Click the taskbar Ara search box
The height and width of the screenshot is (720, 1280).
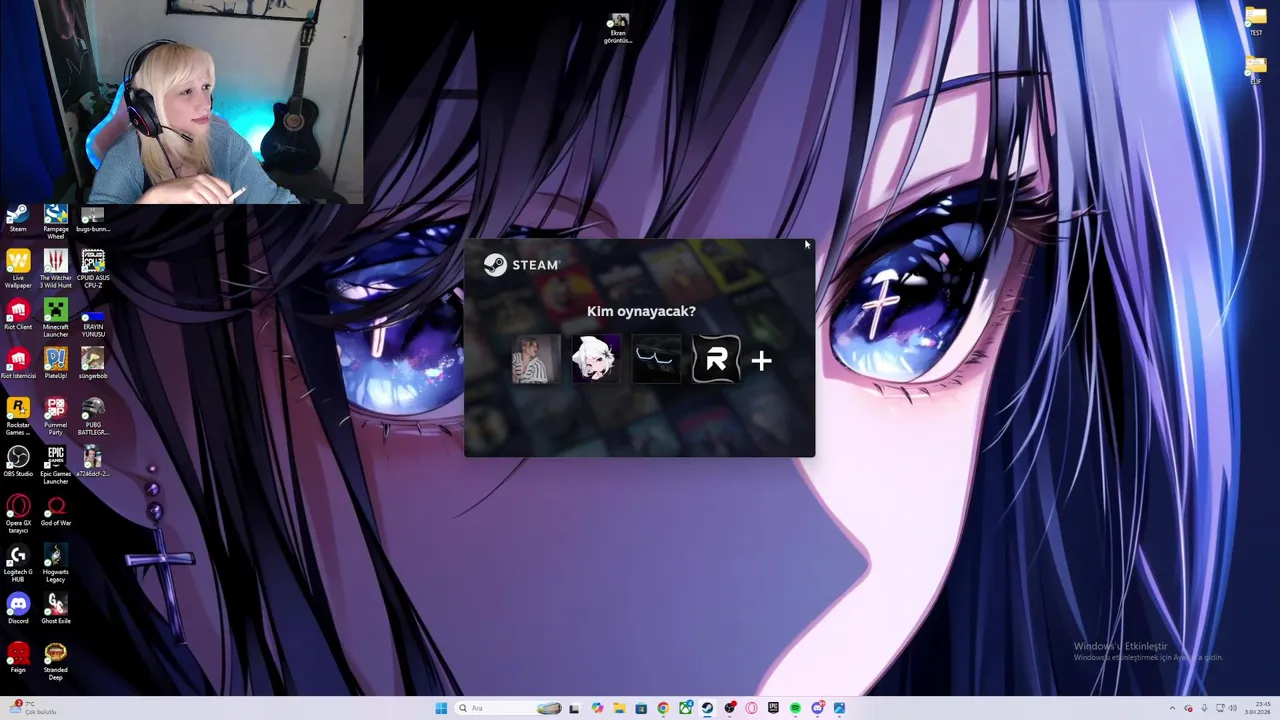pos(508,708)
